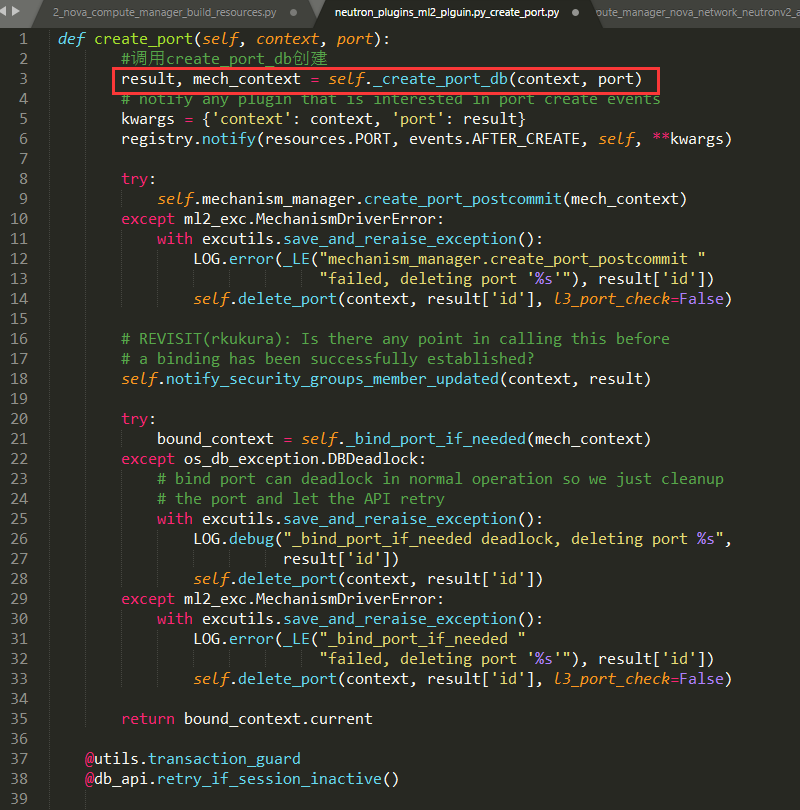
Task: Click '@db_api.retry_if_session_inactive()' decorator
Action: pyautogui.click(x=242, y=779)
